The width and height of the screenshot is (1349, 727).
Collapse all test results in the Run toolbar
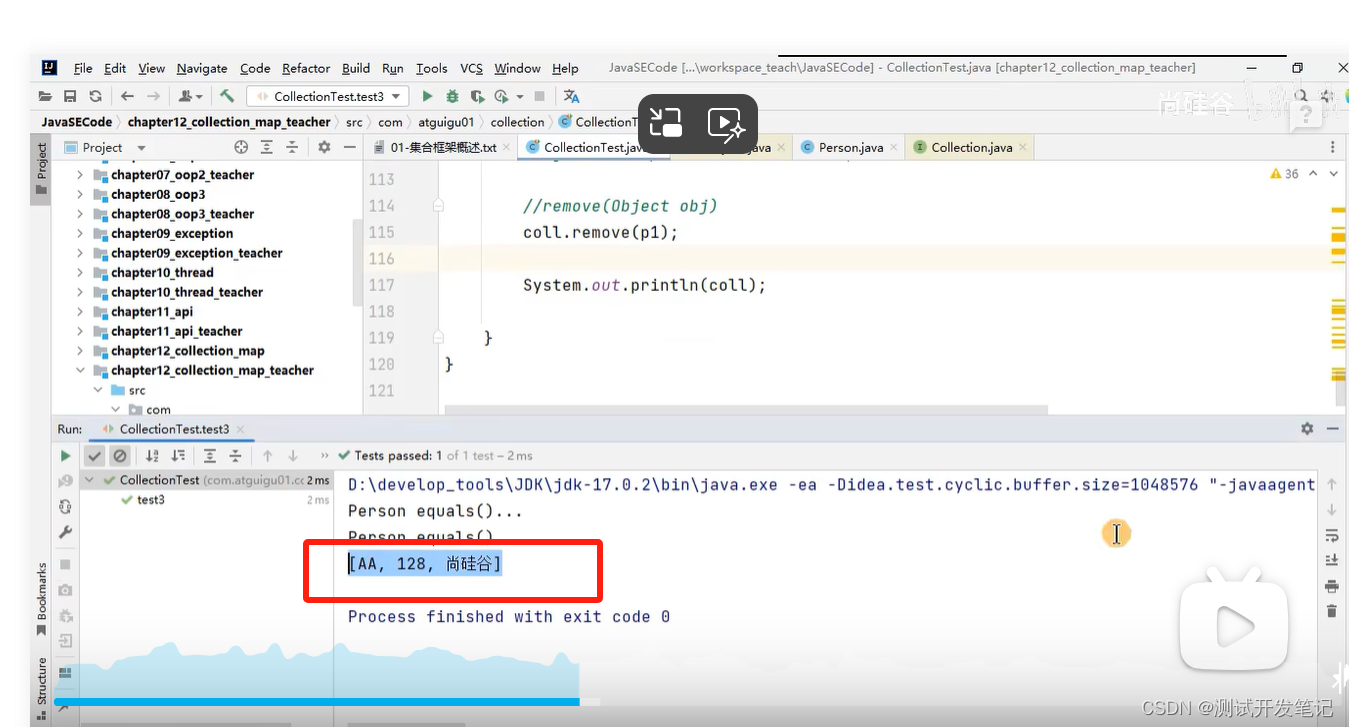click(x=235, y=455)
